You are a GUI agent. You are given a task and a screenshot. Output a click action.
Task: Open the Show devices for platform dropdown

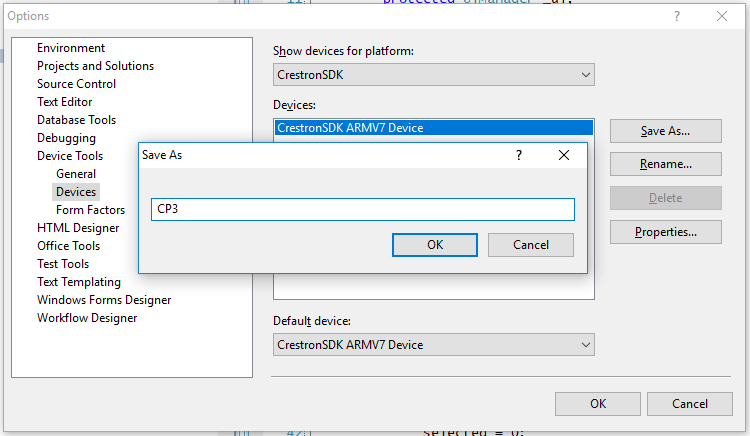coord(434,75)
